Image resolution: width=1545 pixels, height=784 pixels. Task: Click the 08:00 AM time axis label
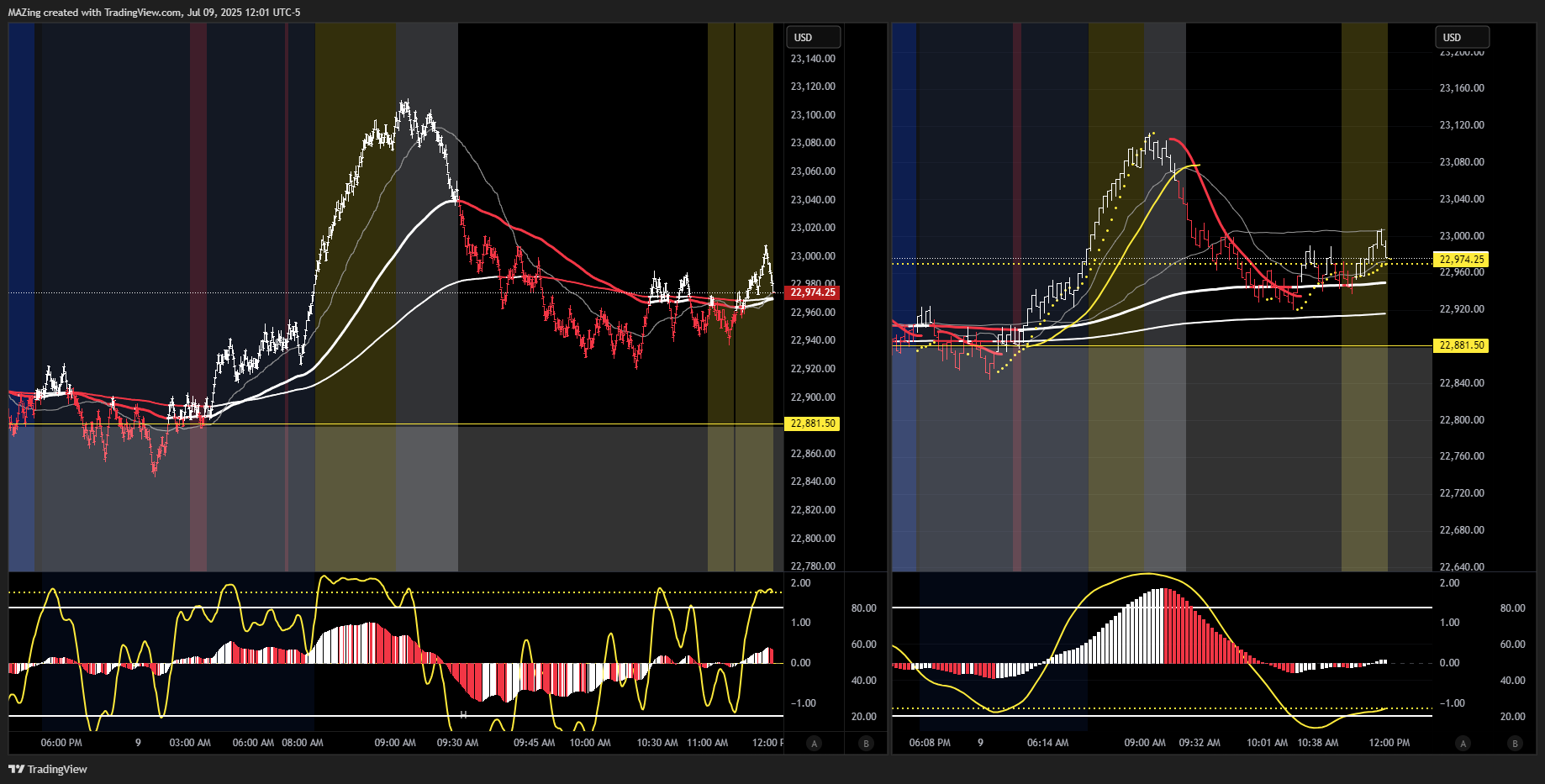click(303, 743)
